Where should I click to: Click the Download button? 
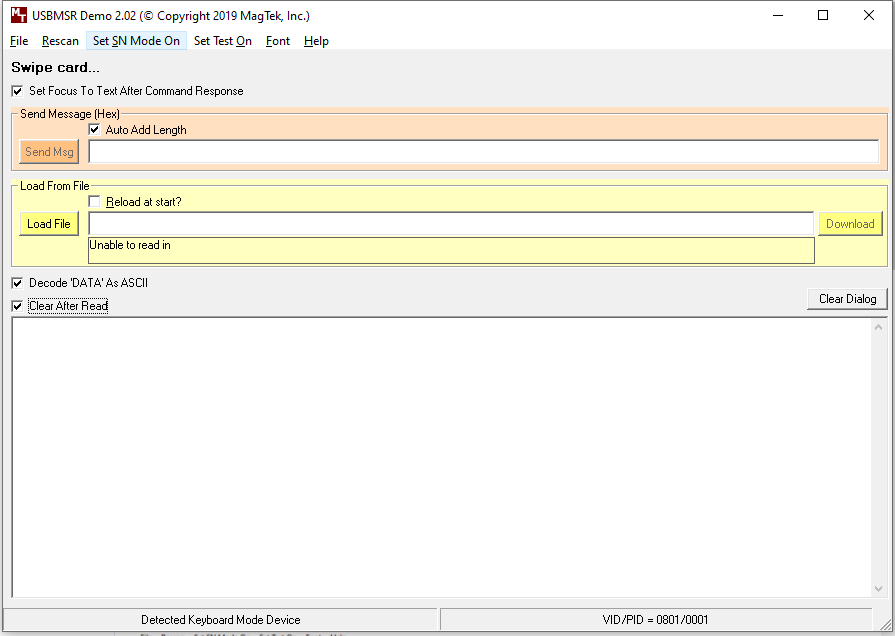(850, 224)
